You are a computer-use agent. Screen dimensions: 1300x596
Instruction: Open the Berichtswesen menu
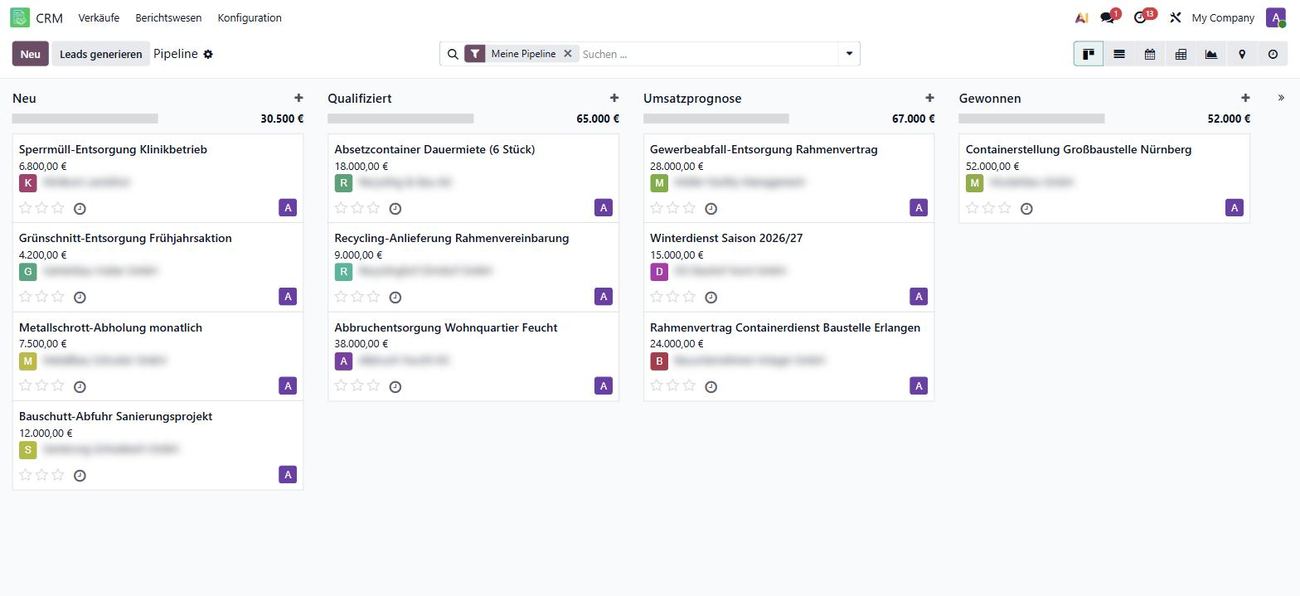[x=168, y=18]
